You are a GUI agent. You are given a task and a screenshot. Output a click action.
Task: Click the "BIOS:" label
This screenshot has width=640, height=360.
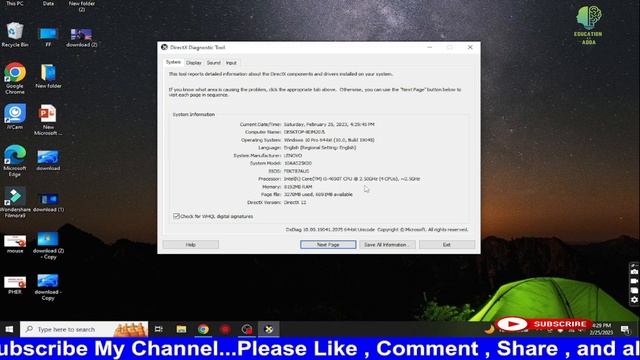coord(275,171)
